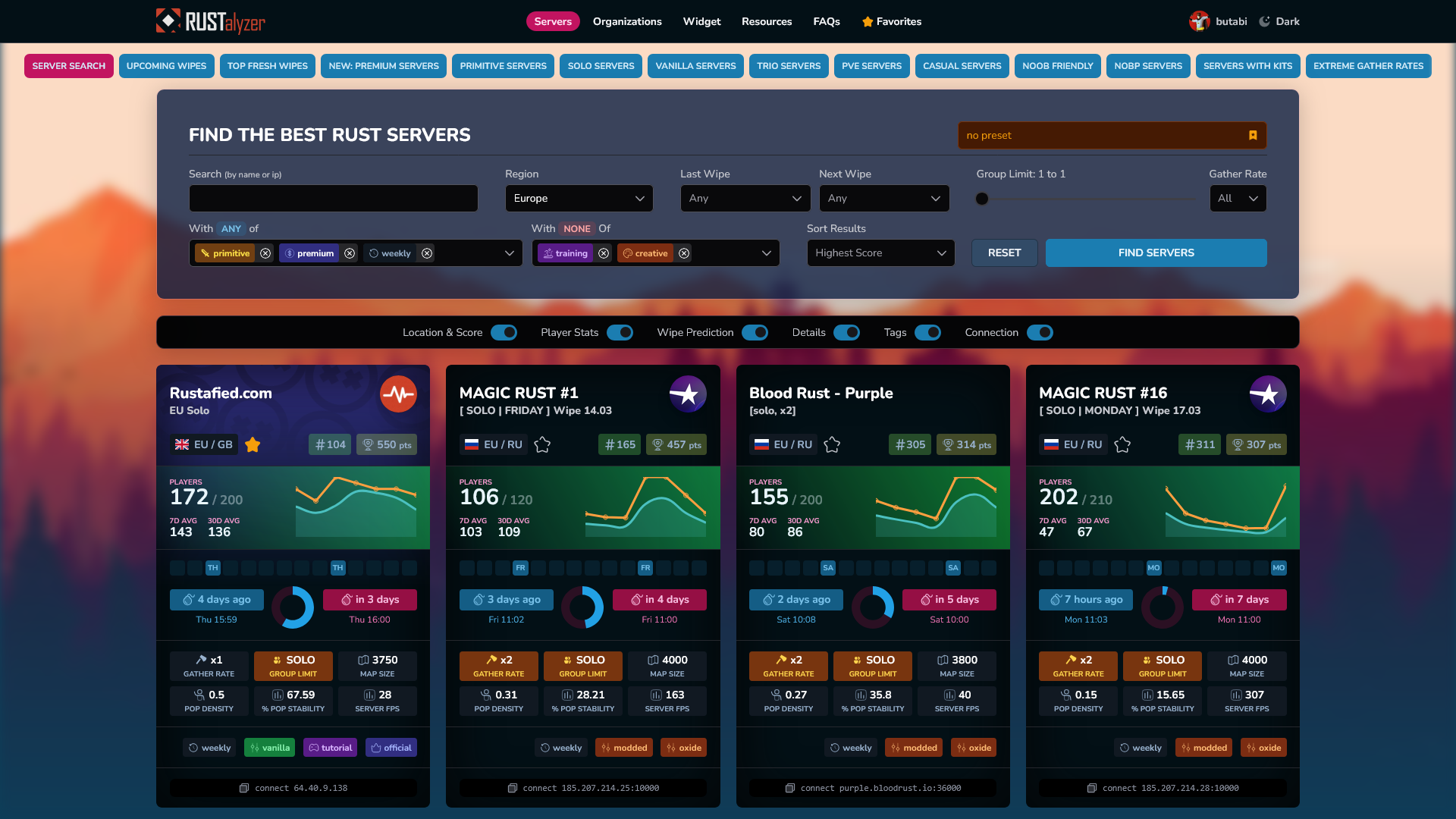The image size is (1456, 819).
Task: Switch the Dark theme toggle
Action: click(1279, 21)
